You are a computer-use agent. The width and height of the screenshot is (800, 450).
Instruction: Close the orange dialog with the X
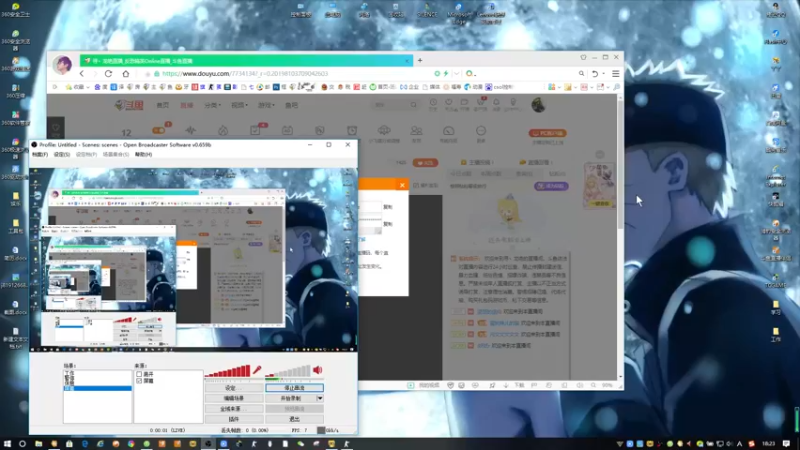(402, 185)
